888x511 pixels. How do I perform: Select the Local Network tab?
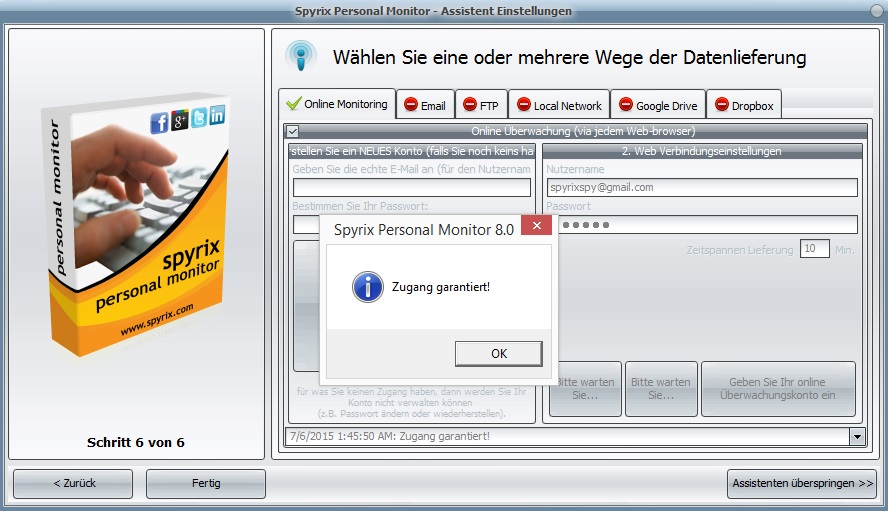click(559, 105)
